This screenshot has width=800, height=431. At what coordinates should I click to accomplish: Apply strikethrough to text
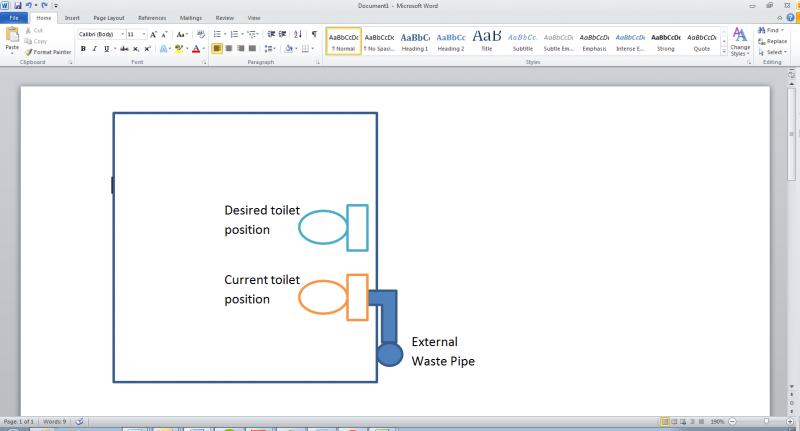pos(122,48)
